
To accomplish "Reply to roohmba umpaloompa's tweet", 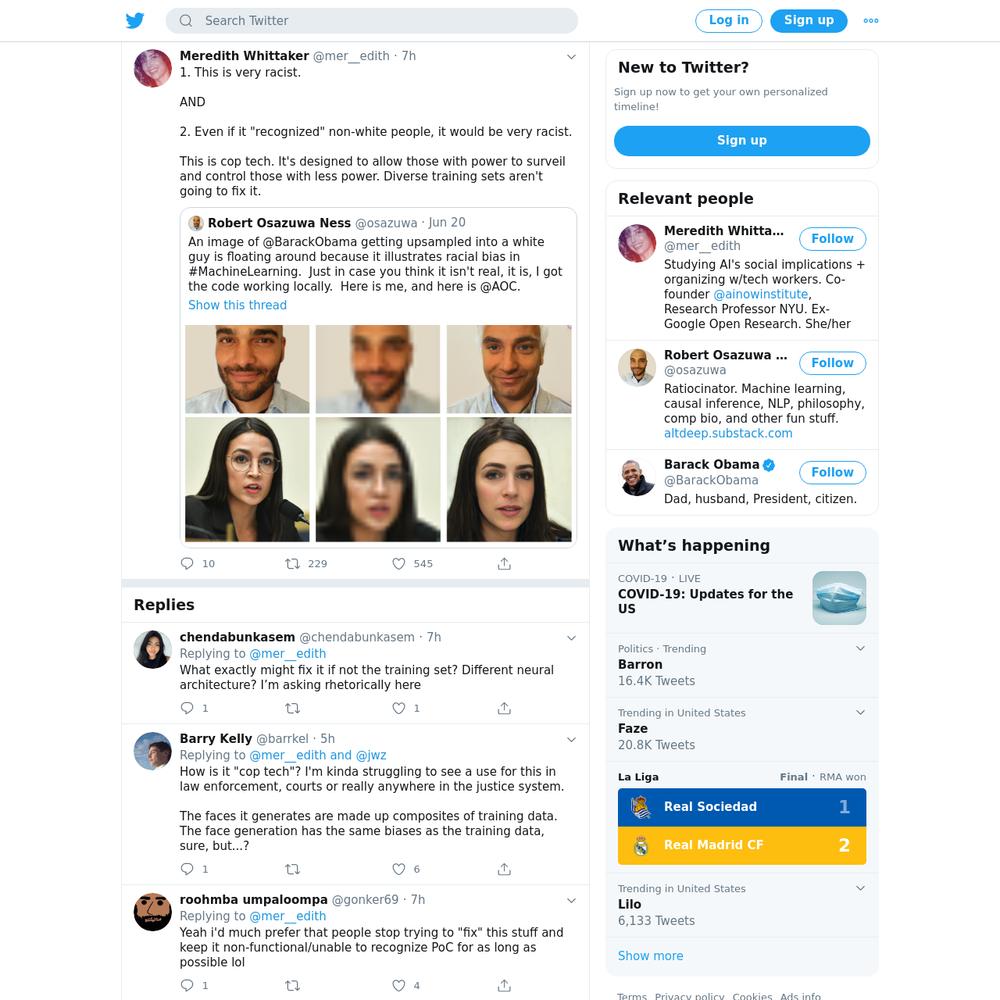I will tap(187, 985).
